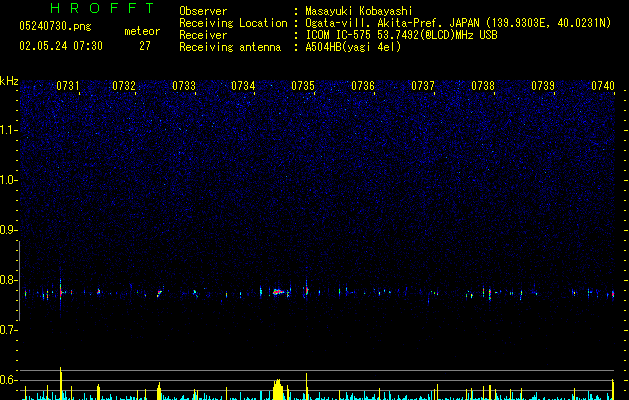The height and width of the screenshot is (400, 629).
Task: Click the 0737 time marker
Action: coord(423,86)
